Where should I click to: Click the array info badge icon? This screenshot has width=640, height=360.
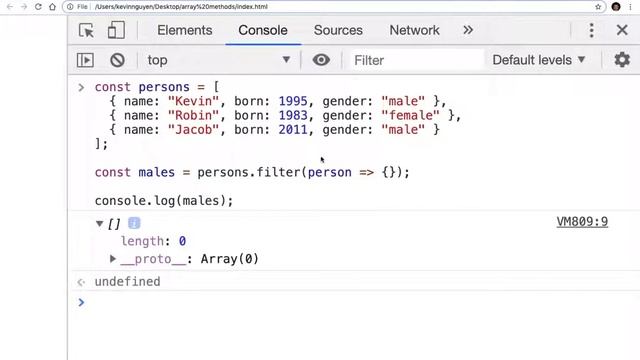pos(134,223)
